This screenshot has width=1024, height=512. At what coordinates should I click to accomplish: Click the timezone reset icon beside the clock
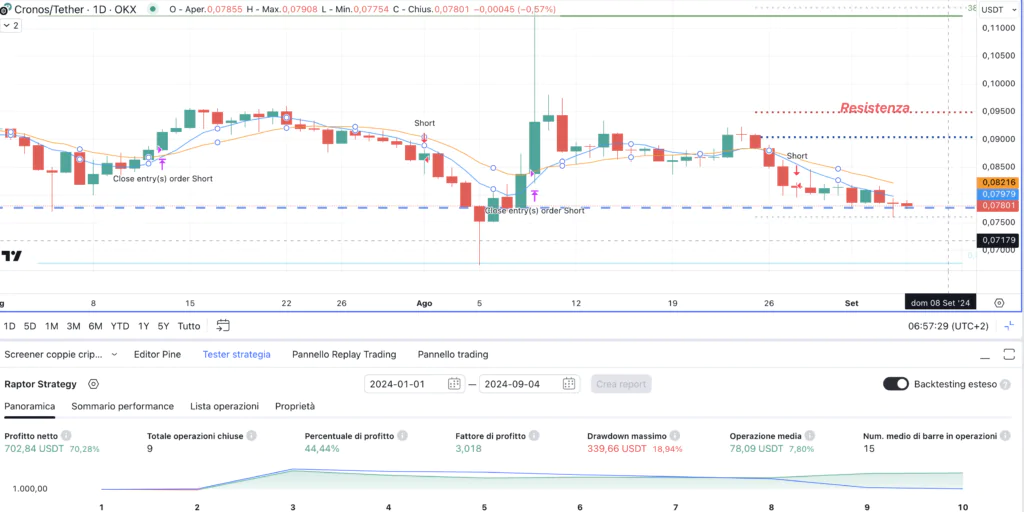[1009, 326]
